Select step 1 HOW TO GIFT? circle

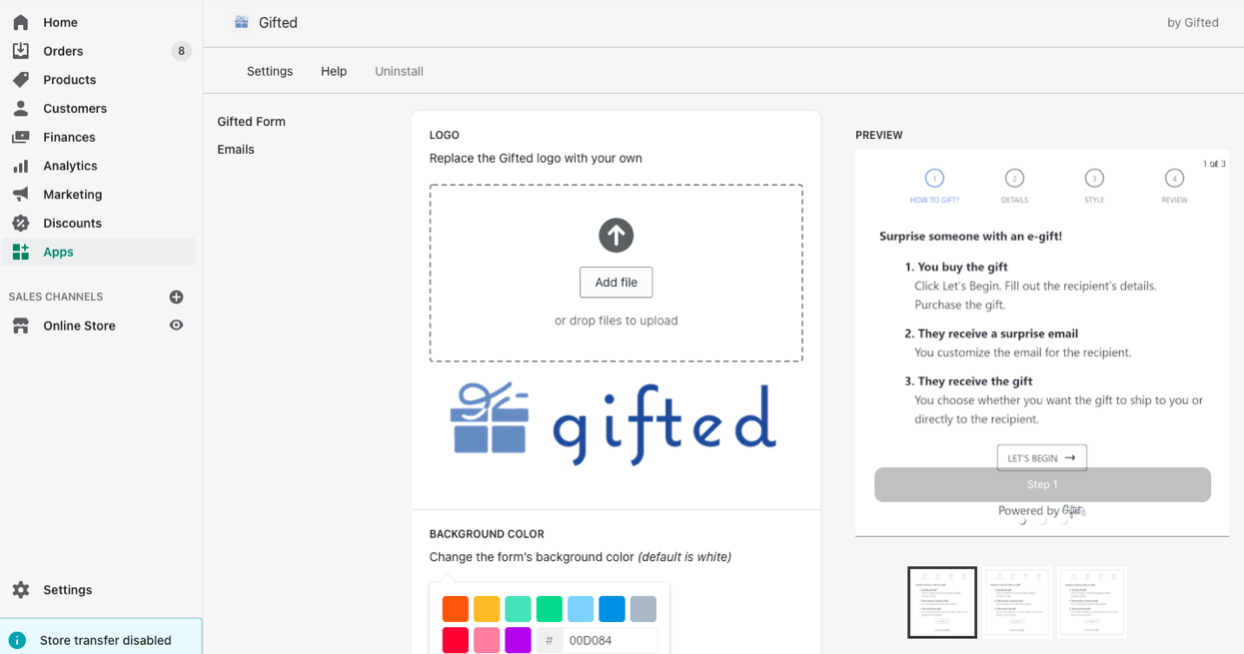click(934, 178)
